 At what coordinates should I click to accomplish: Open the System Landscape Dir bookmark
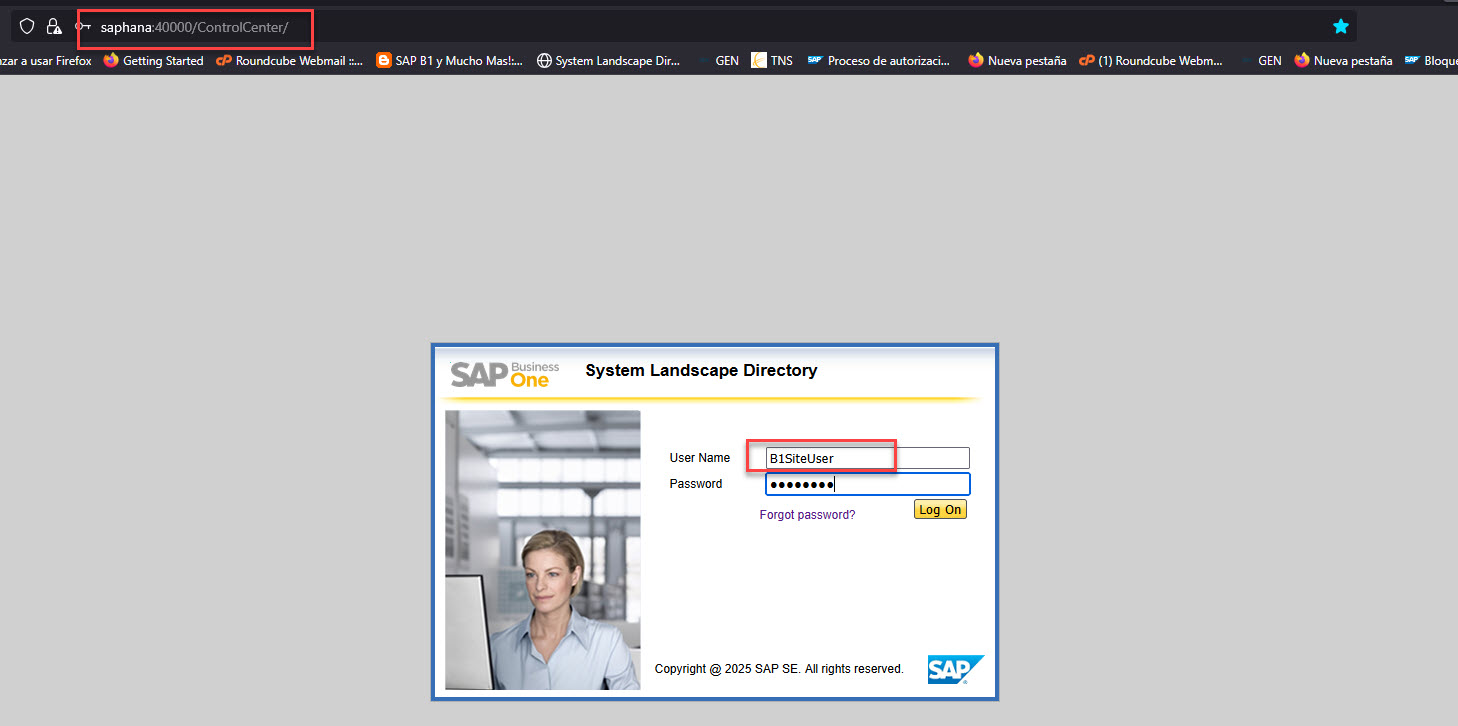[x=608, y=61]
